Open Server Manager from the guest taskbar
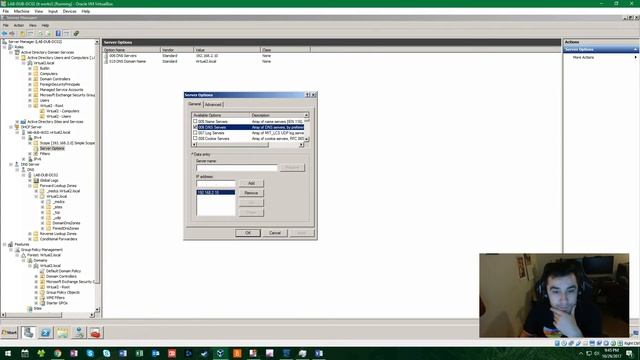 29,333
